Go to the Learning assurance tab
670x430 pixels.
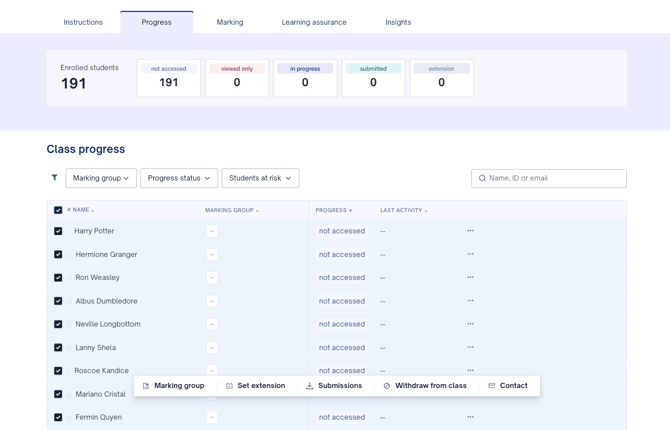314,22
